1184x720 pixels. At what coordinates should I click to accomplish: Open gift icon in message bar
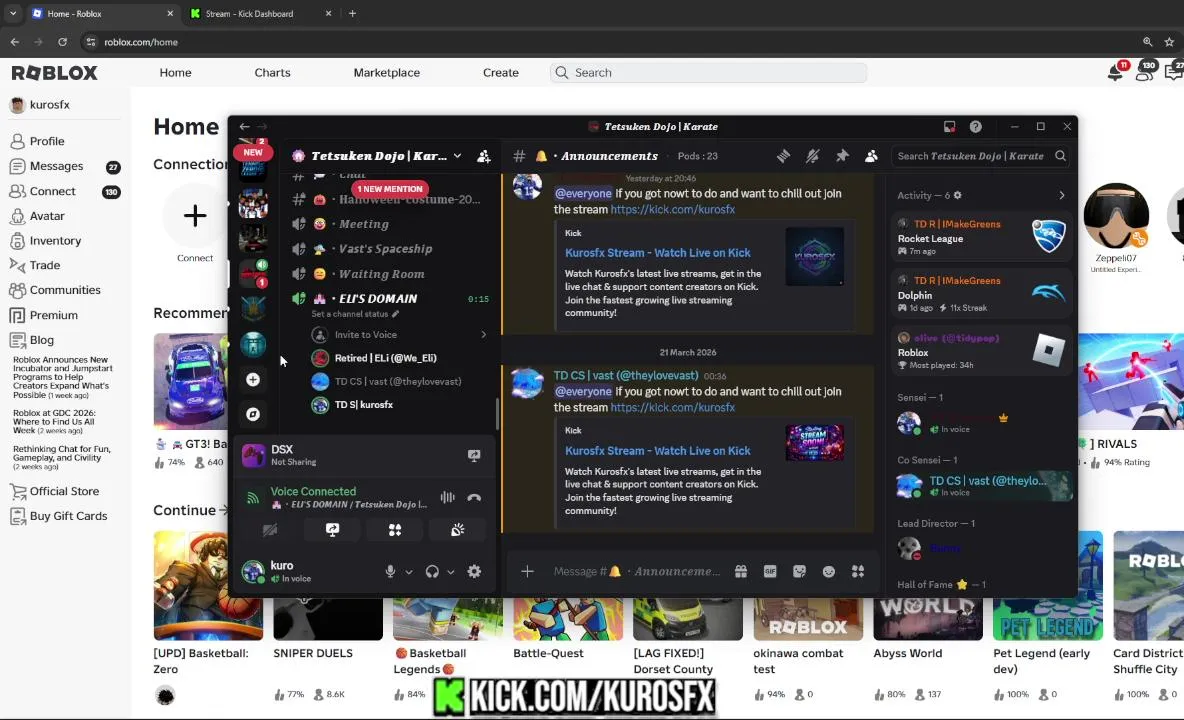[x=741, y=571]
